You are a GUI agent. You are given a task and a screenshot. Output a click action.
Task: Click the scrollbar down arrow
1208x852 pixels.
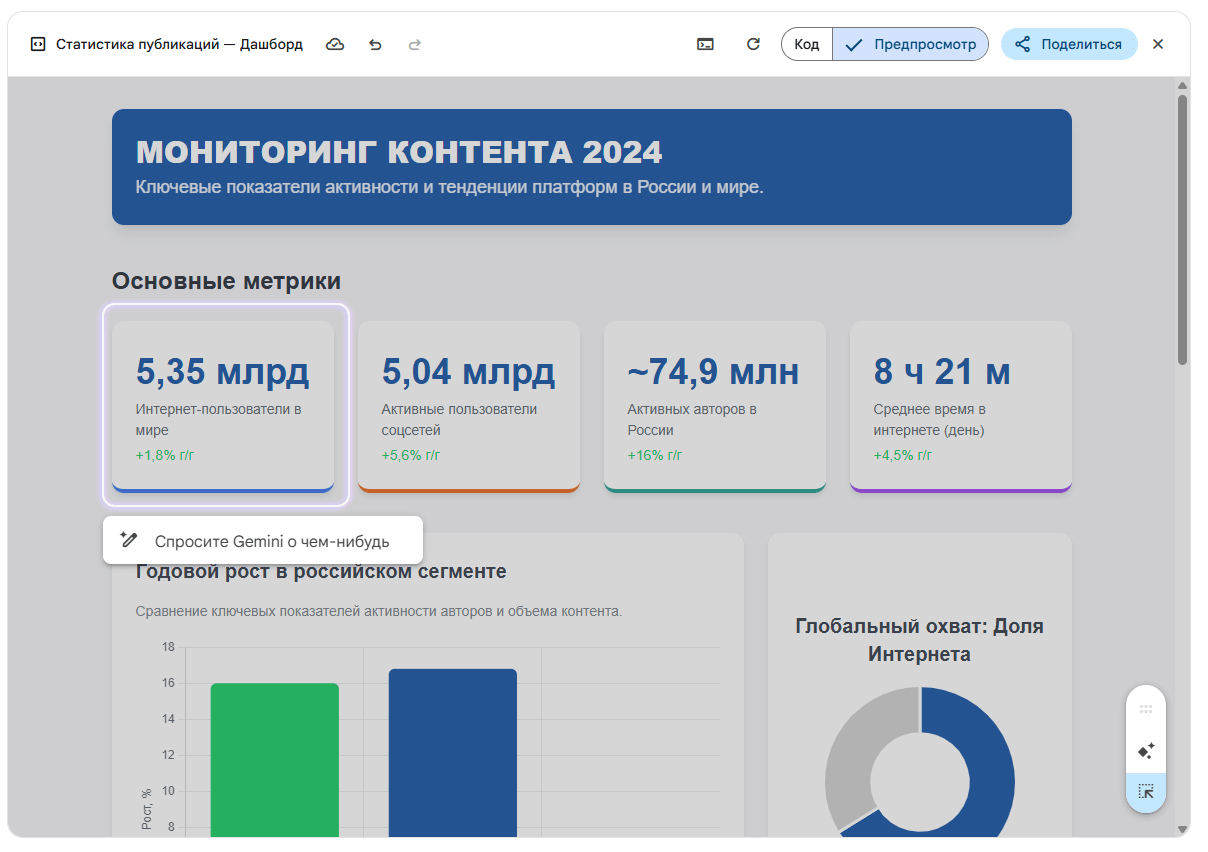point(1183,829)
